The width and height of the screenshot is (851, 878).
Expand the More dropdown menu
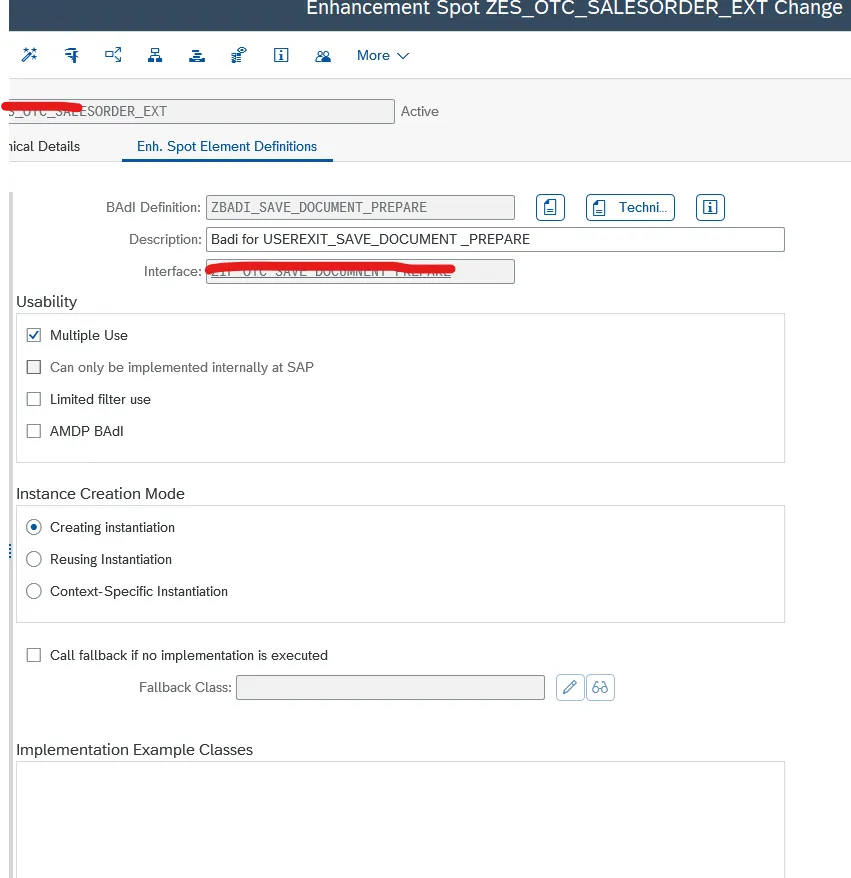point(383,55)
